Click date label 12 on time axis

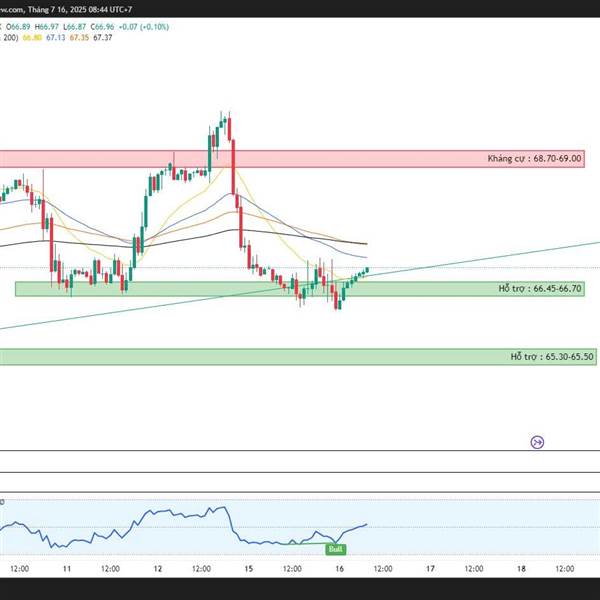158,569
